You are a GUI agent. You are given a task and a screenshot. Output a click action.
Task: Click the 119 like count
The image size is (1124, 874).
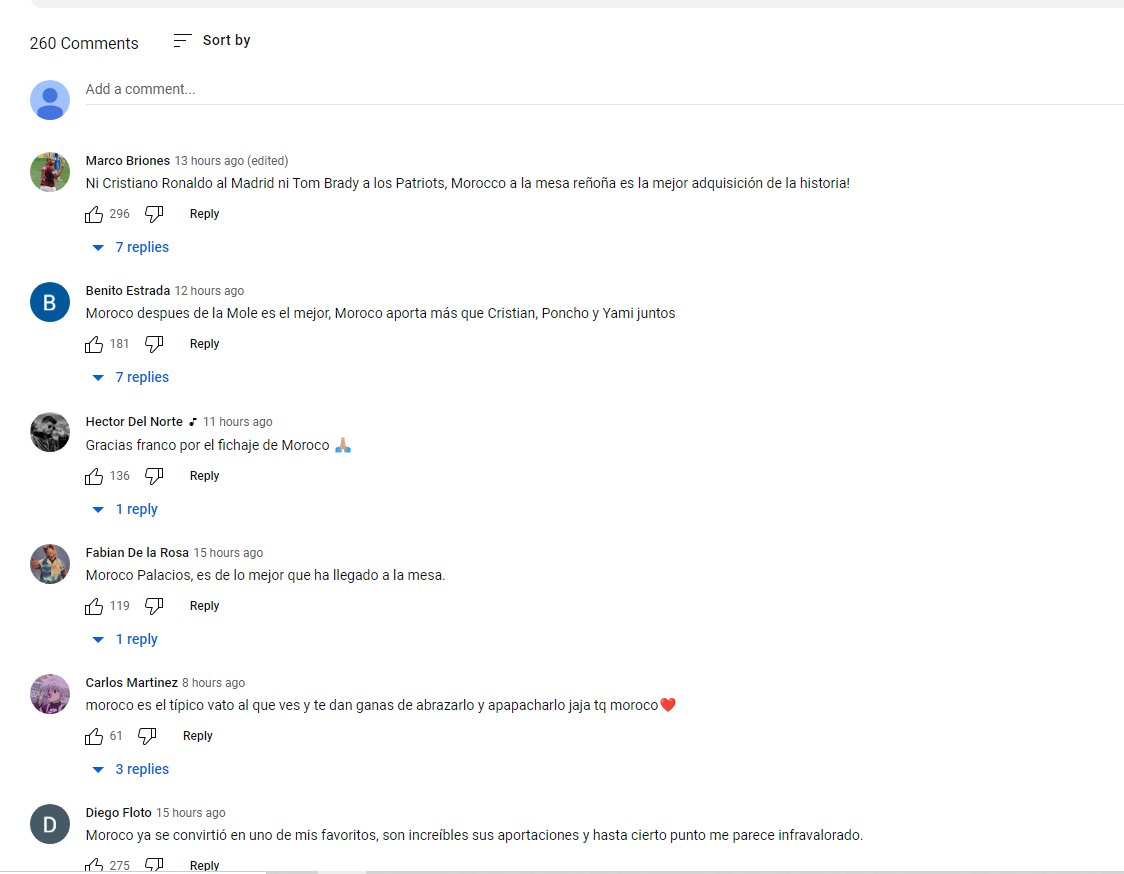120,606
